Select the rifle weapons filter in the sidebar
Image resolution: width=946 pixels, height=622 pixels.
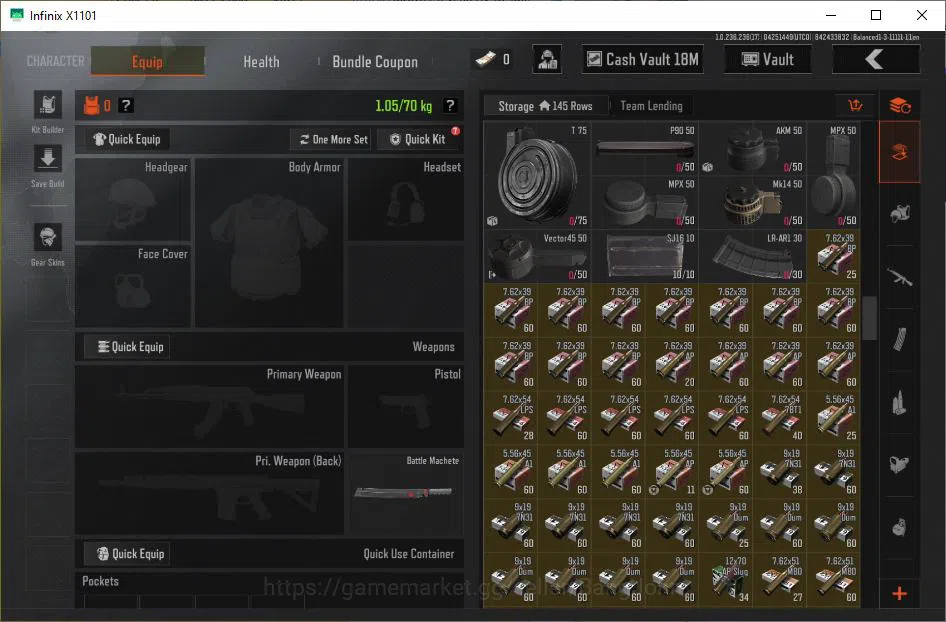[900, 277]
